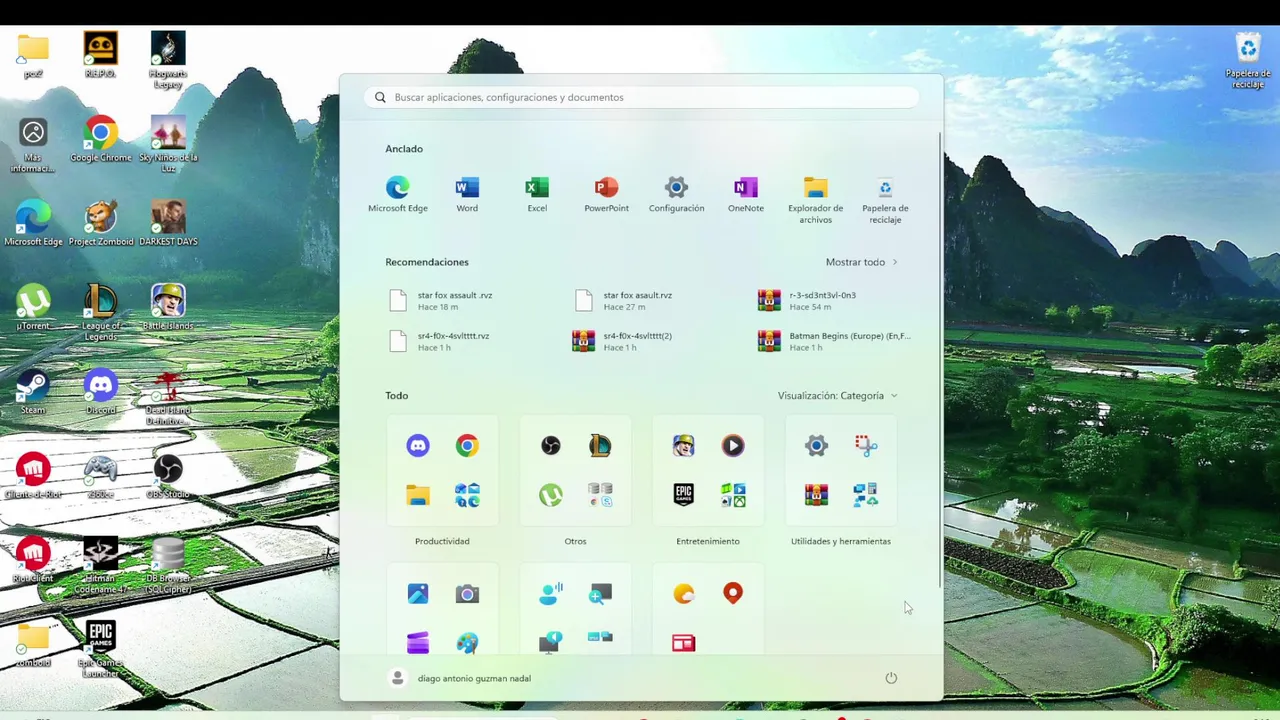Select Project Zomboid desktop shortcut
Screen dimensions: 1280x720
coord(100,223)
